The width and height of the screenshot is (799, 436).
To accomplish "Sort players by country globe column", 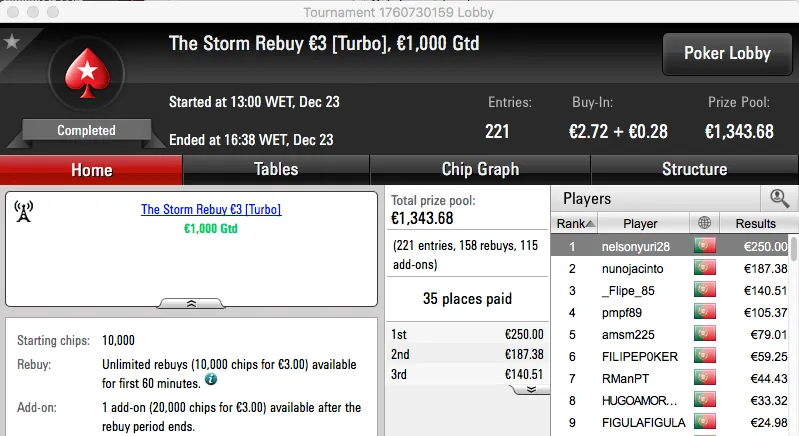I will (x=703, y=223).
